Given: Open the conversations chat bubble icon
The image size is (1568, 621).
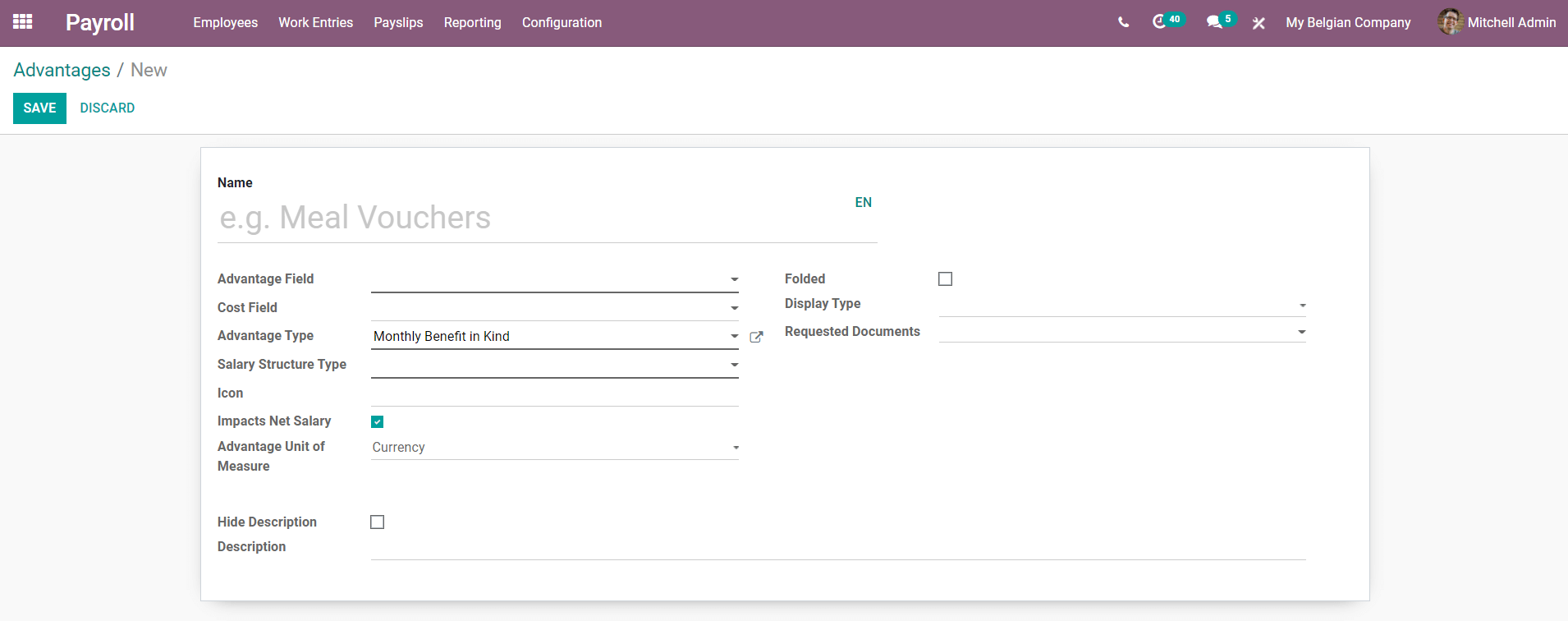Looking at the screenshot, I should [x=1214, y=23].
